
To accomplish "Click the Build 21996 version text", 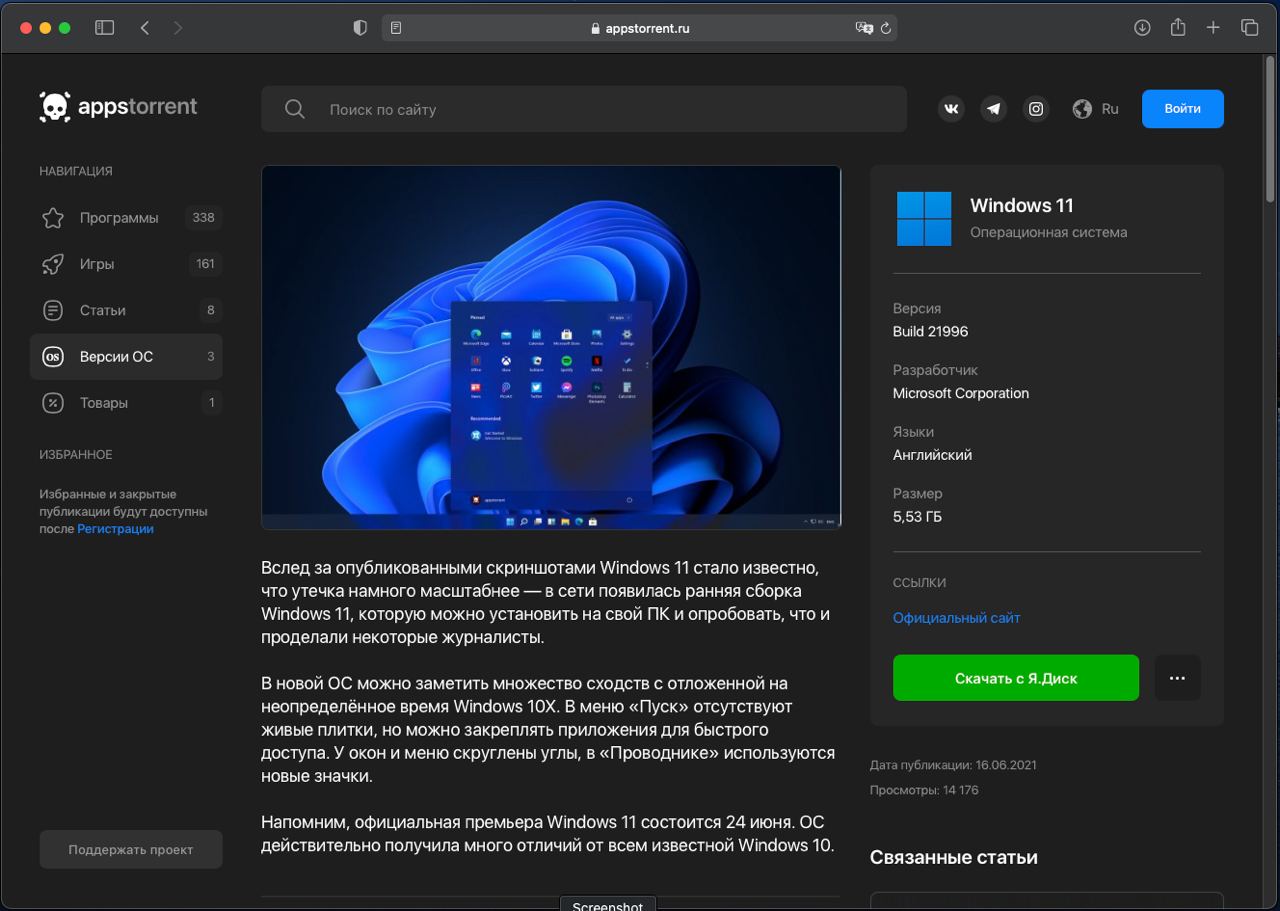I will point(930,331).
